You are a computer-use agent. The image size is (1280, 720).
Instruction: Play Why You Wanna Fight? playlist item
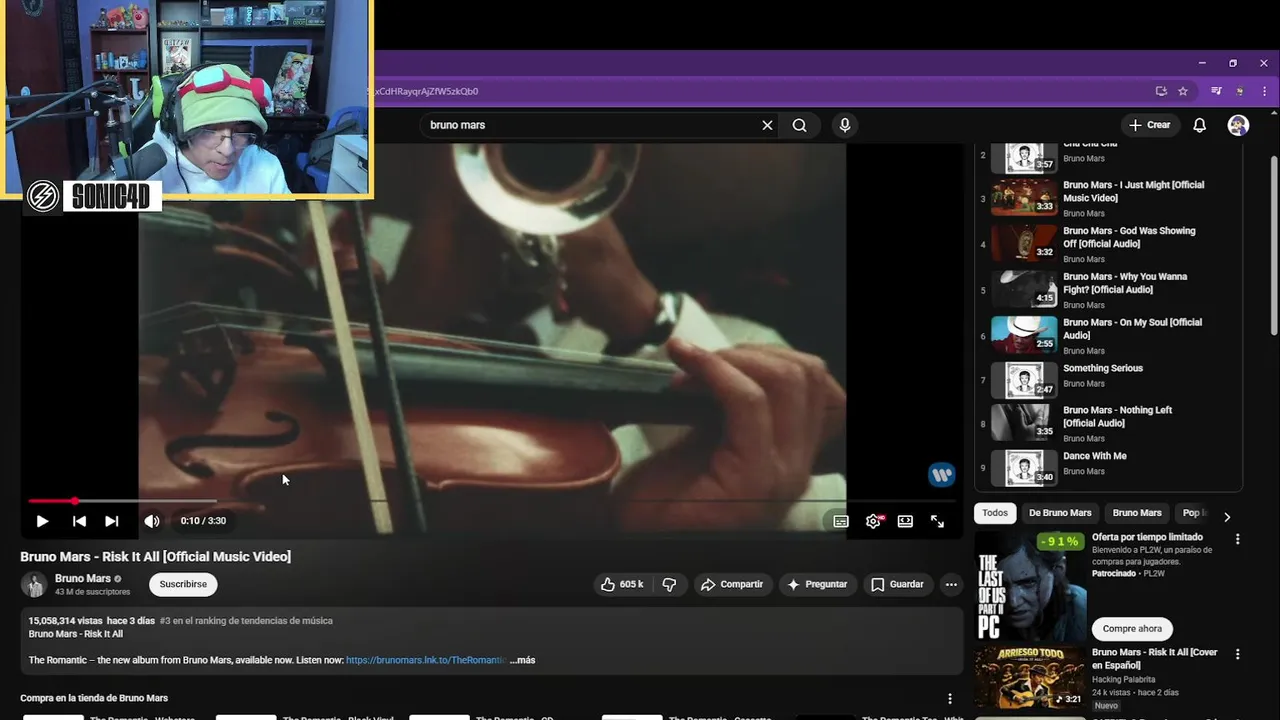[x=1108, y=290]
